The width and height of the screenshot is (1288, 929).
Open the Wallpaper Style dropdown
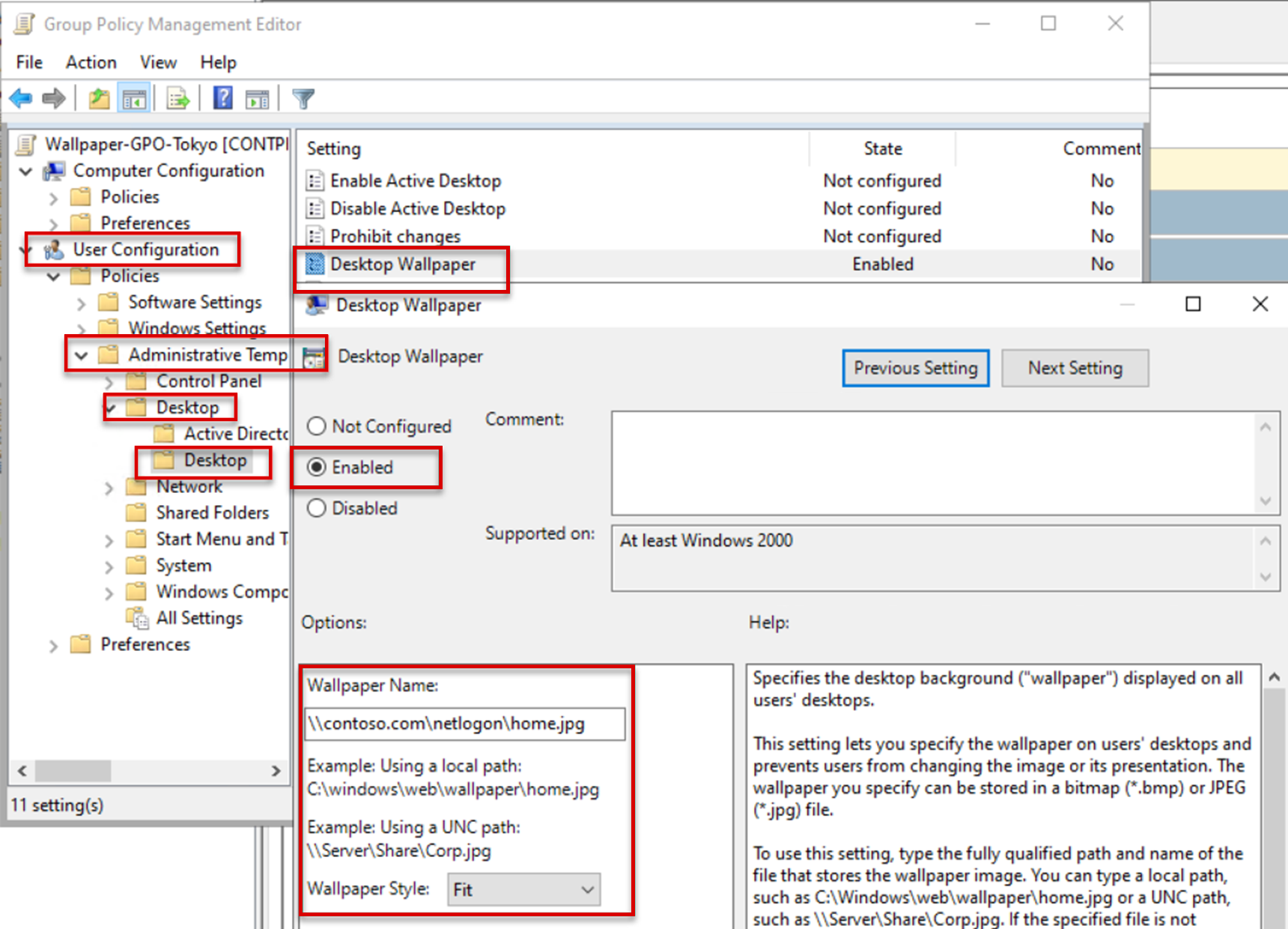tap(523, 889)
